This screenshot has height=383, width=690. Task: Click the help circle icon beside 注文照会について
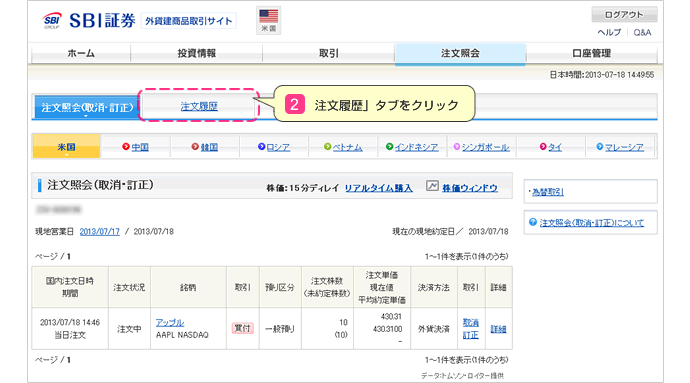pos(533,222)
